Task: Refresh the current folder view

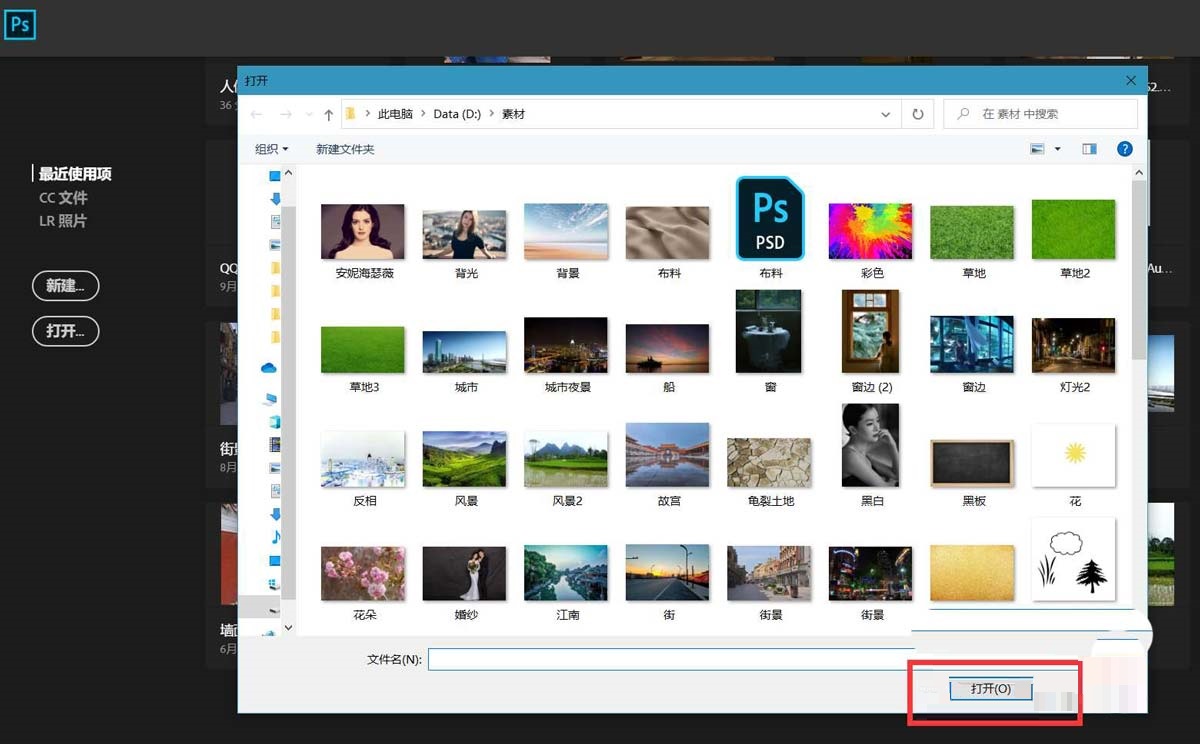Action: 917,114
